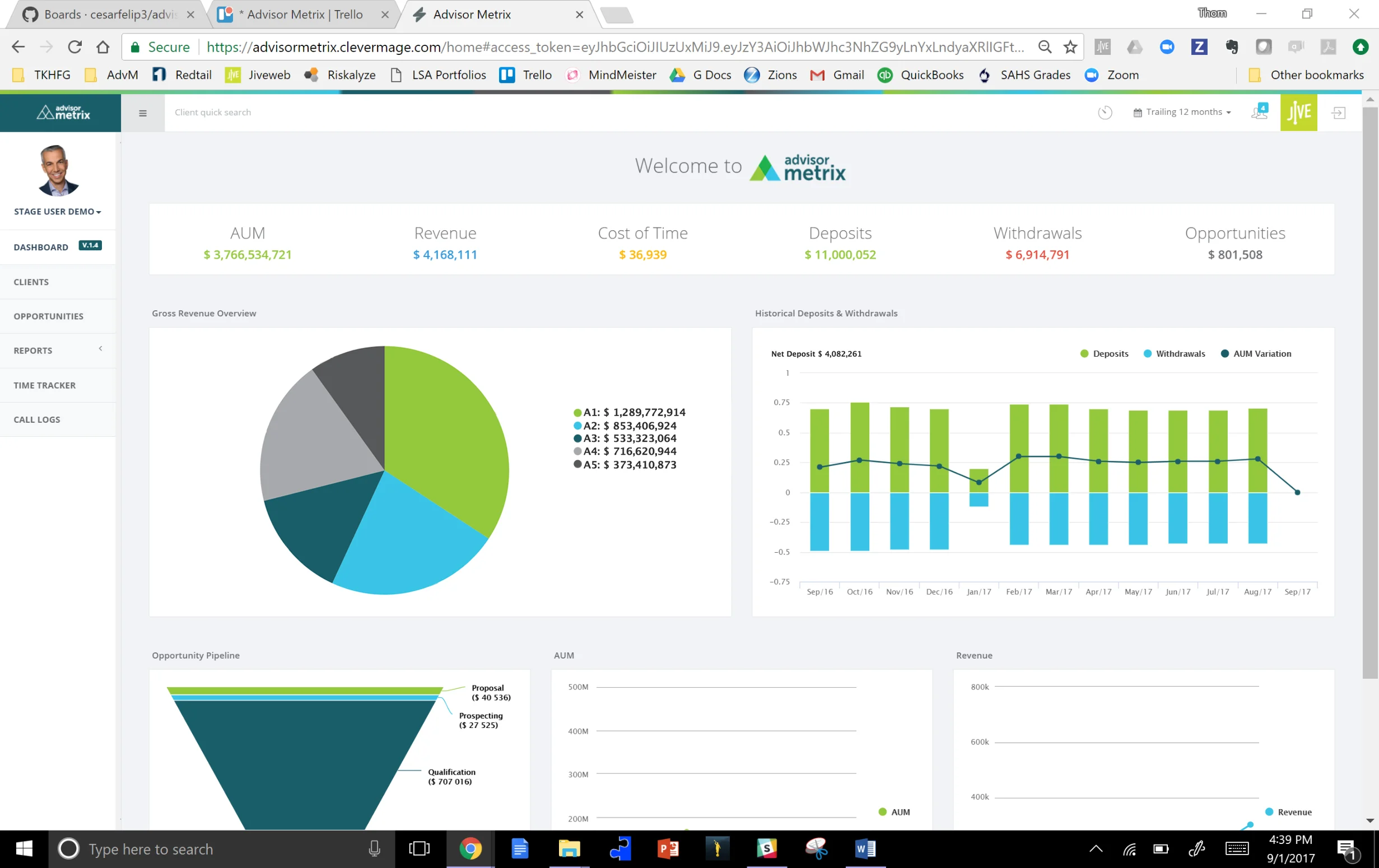Open Dashboard in the sidebar
1379x868 pixels.
pos(57,247)
